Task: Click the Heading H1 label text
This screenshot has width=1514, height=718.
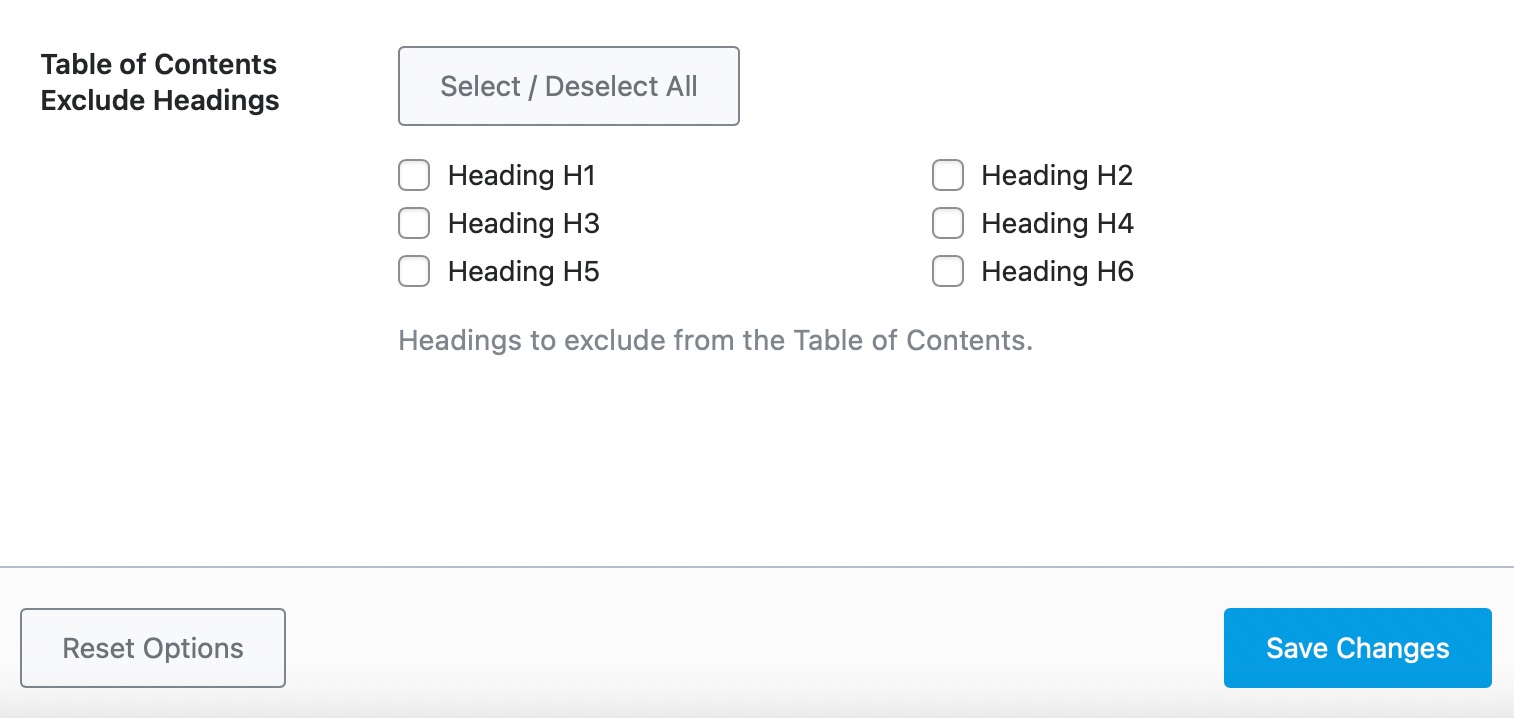Action: pyautogui.click(x=522, y=175)
